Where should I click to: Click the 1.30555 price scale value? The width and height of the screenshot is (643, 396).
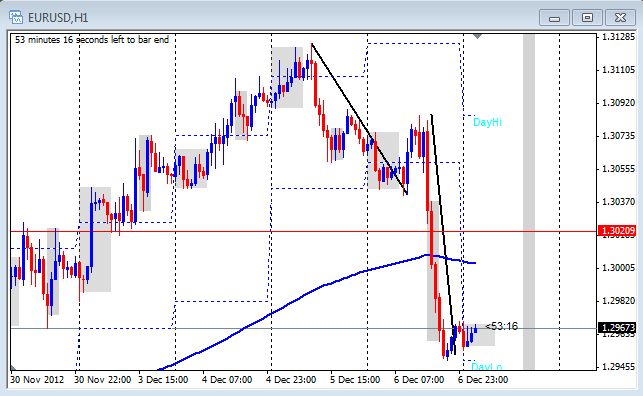[x=618, y=169]
